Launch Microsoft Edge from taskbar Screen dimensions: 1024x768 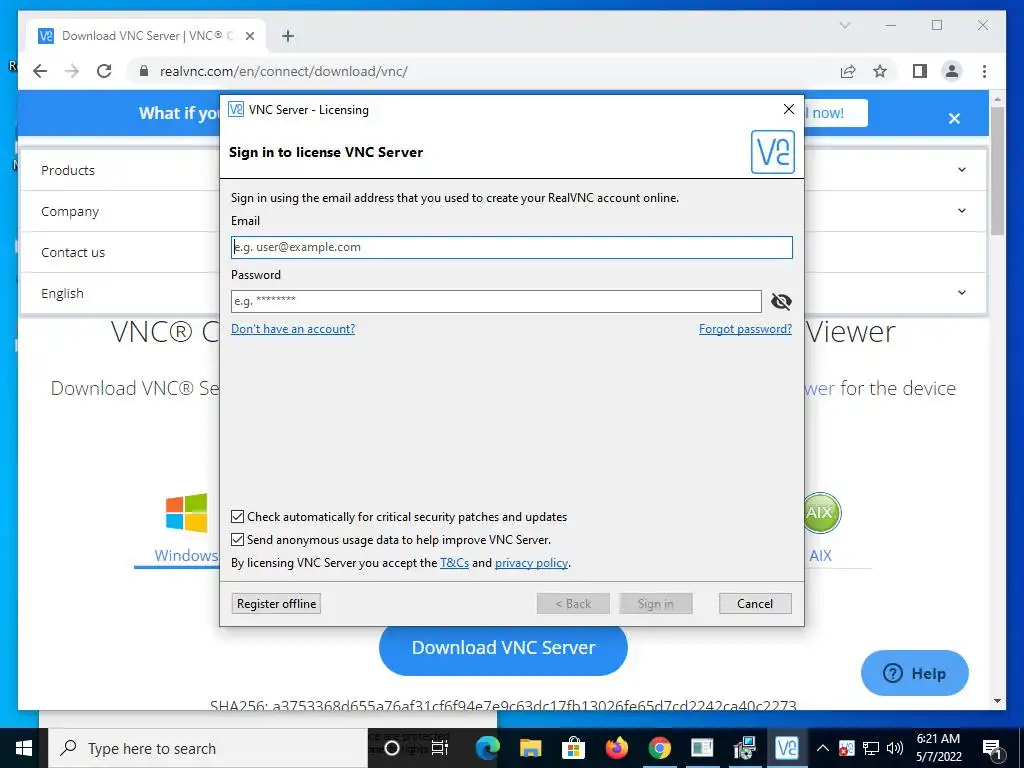pyautogui.click(x=487, y=748)
